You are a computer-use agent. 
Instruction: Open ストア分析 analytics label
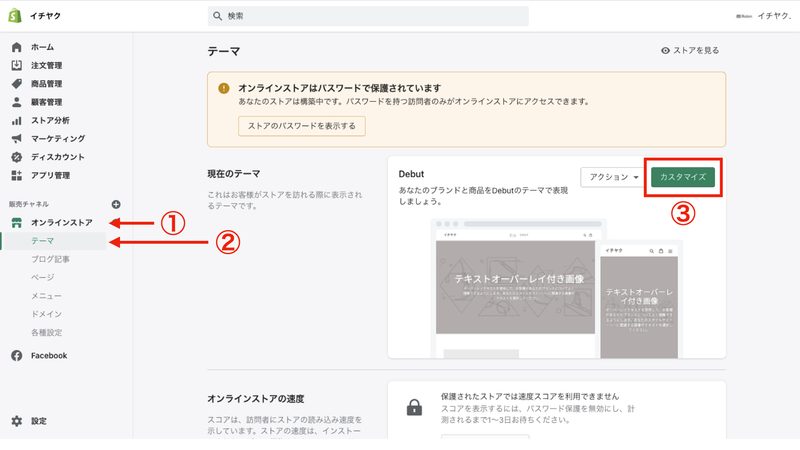coord(50,120)
